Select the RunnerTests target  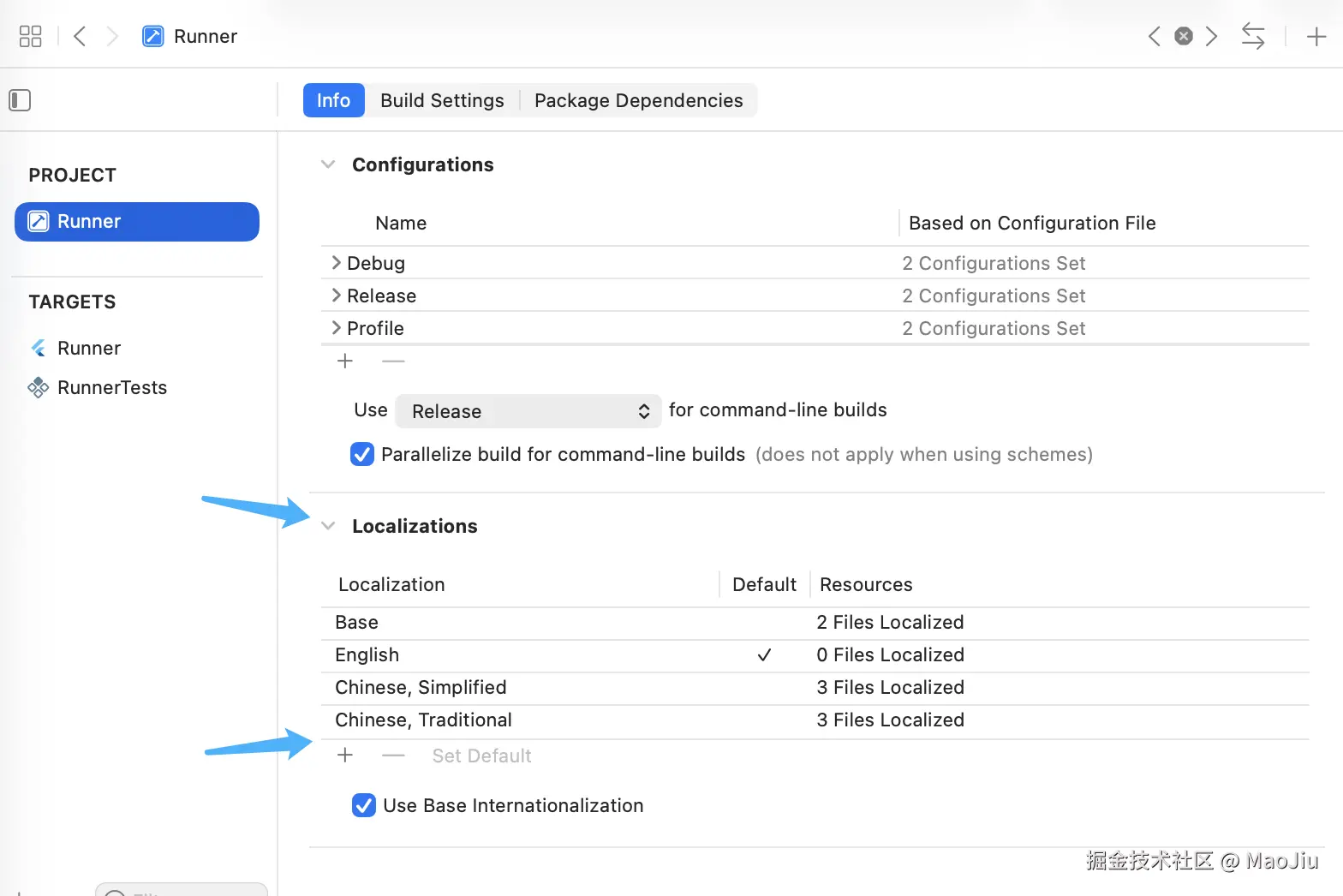[x=111, y=387]
